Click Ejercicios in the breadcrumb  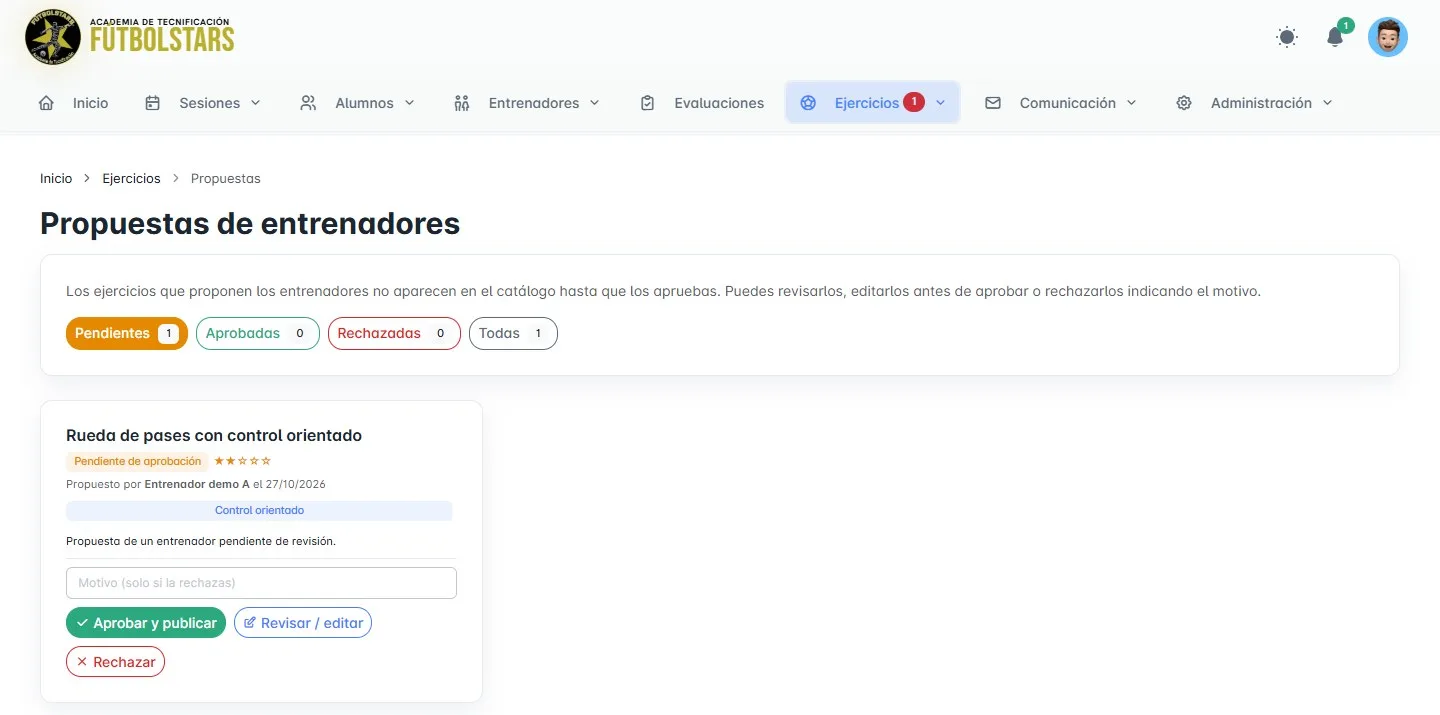[131, 178]
